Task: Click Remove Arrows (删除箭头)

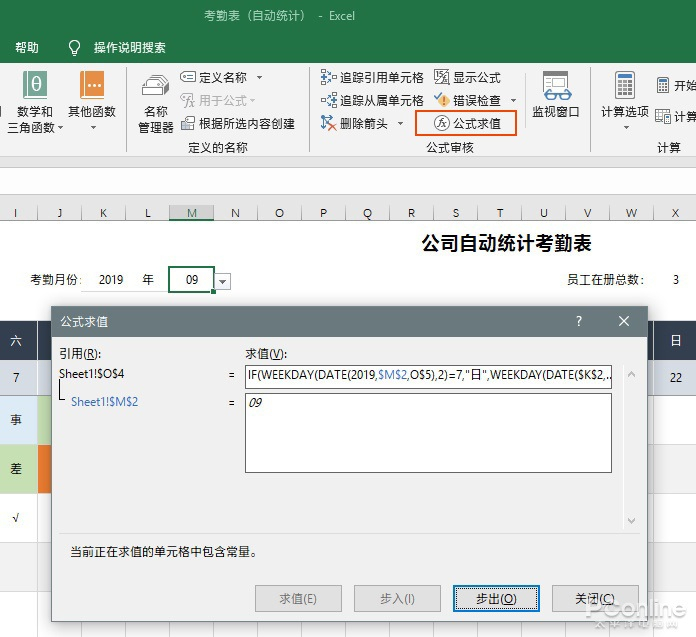Action: point(354,123)
